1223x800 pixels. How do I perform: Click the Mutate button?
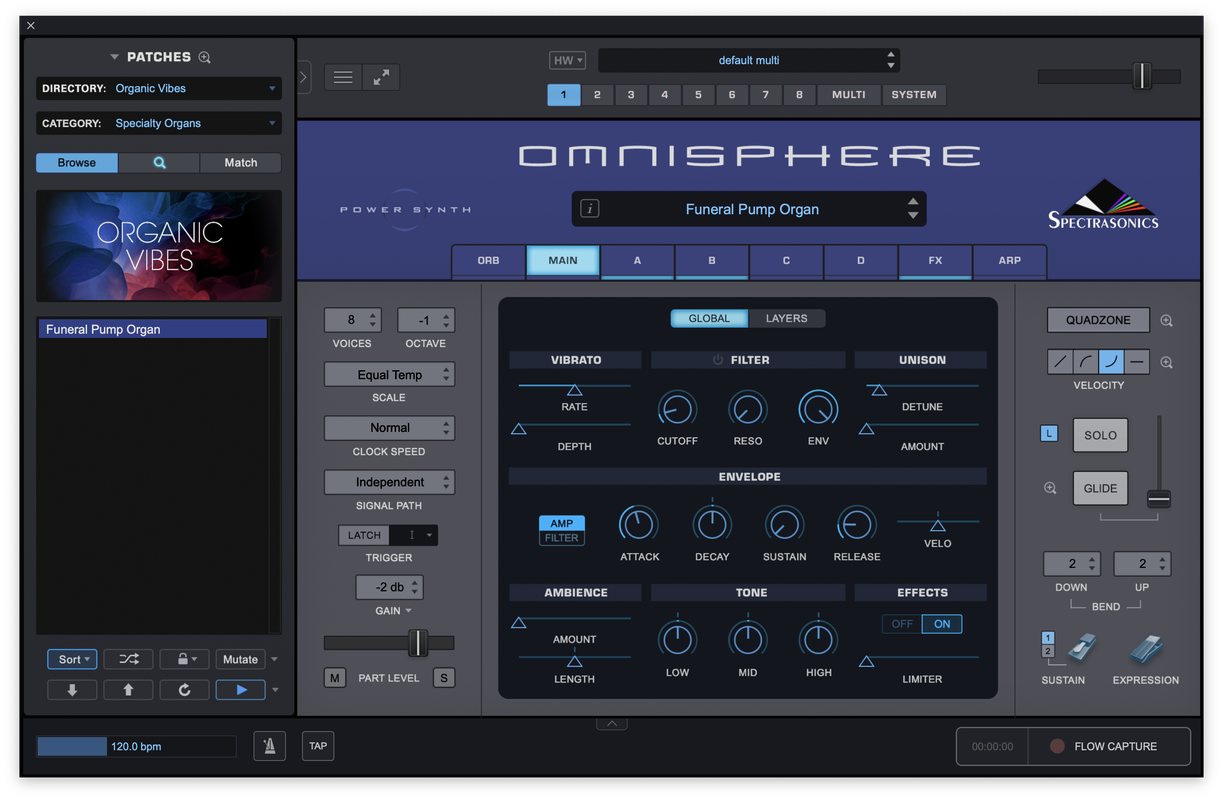[240, 659]
